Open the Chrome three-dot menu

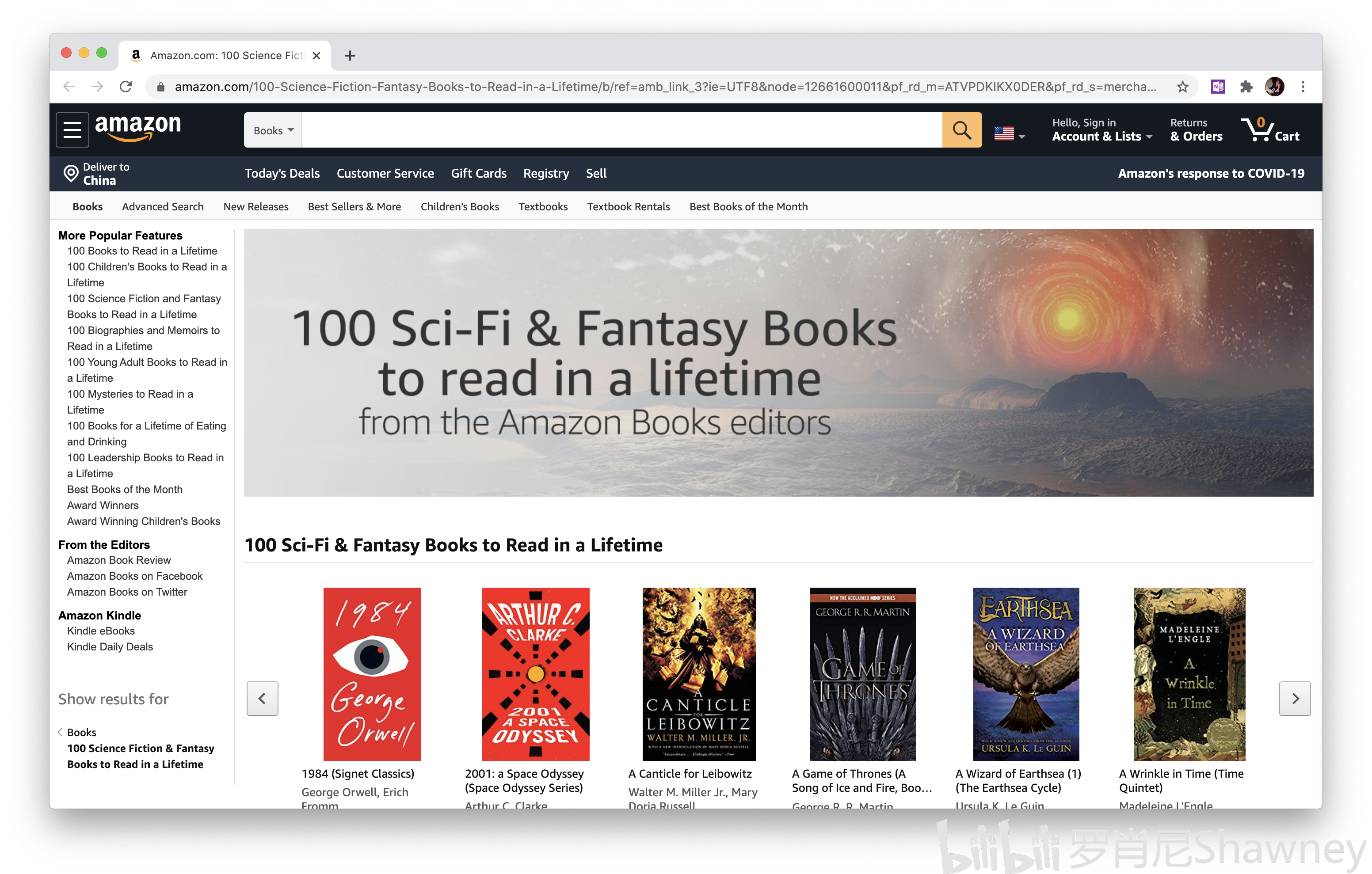tap(1303, 87)
